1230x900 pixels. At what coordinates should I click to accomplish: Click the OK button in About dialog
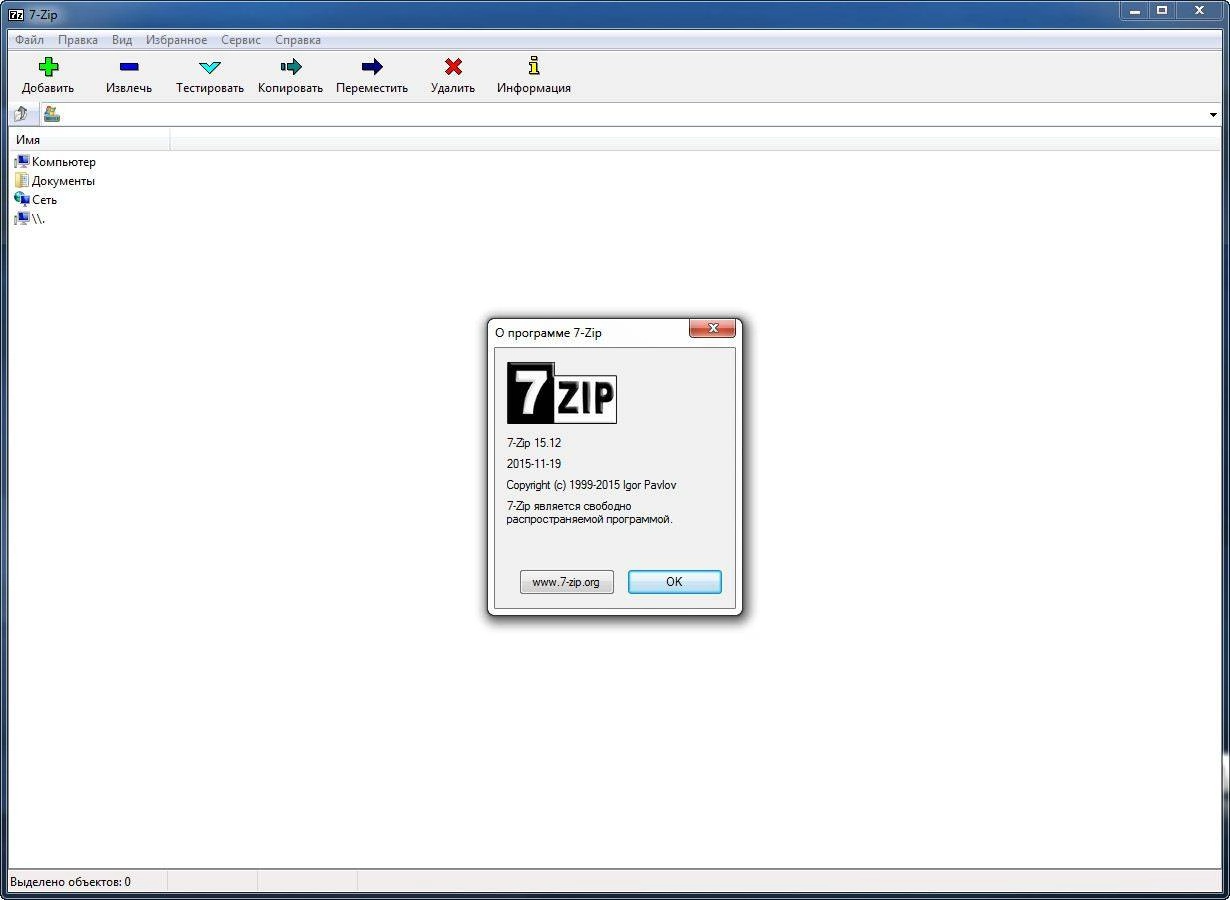[674, 581]
